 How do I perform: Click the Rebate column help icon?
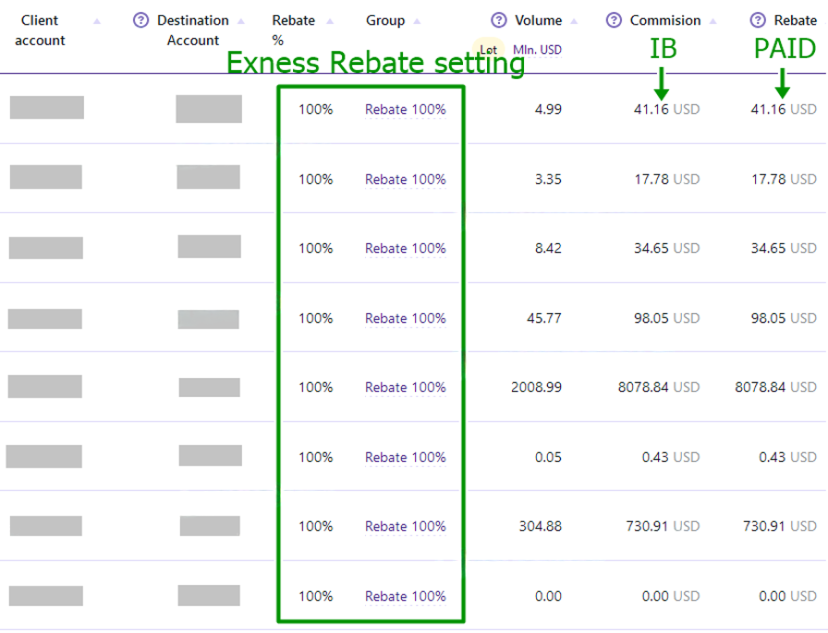[758, 21]
